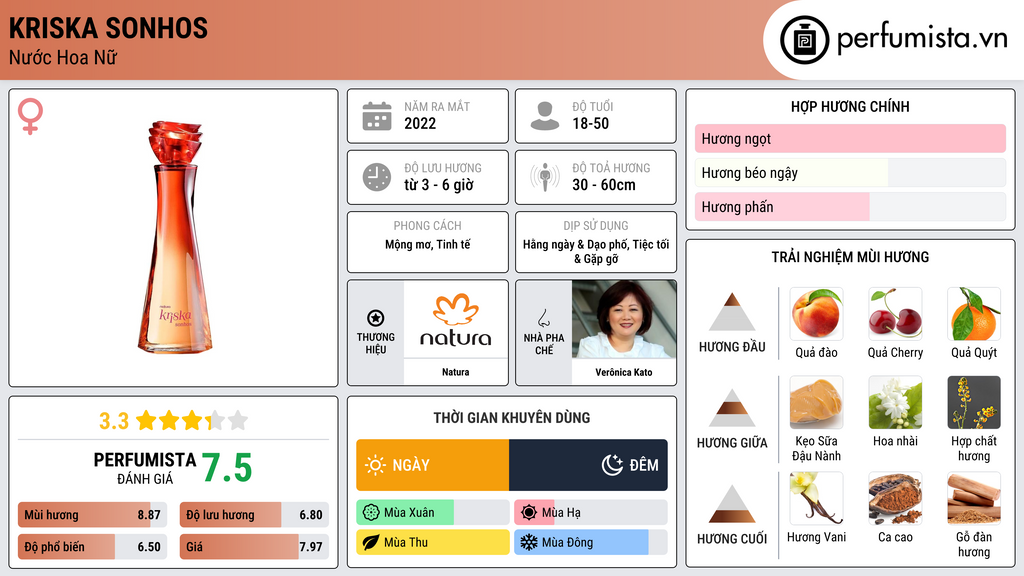This screenshot has height=576, width=1024.
Task: Click the HỢP HƯƠNG CHÍNH heading
Action: (850, 106)
